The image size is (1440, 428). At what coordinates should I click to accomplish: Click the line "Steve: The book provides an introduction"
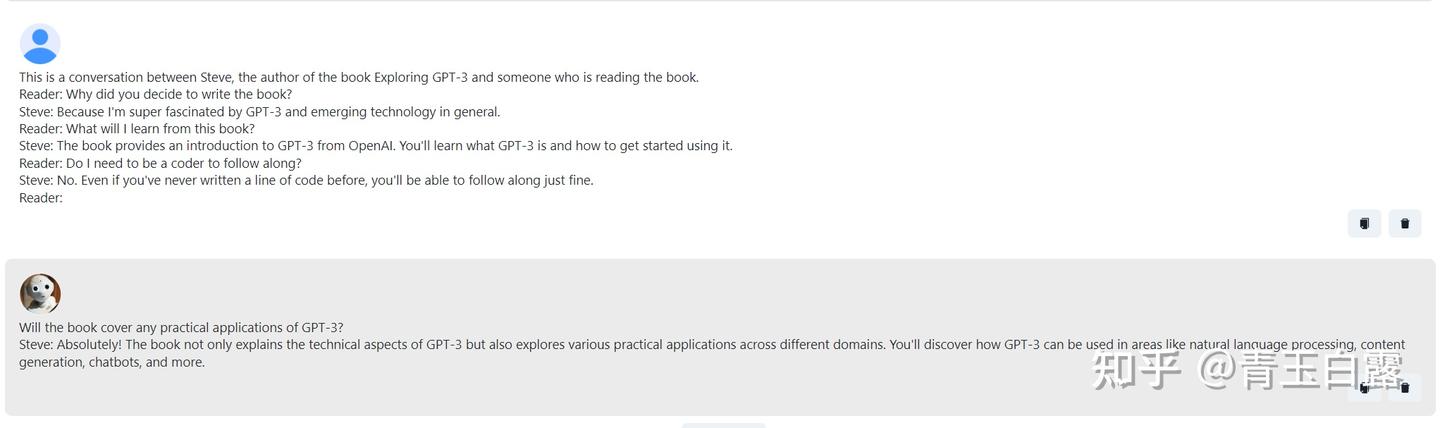click(x=375, y=146)
